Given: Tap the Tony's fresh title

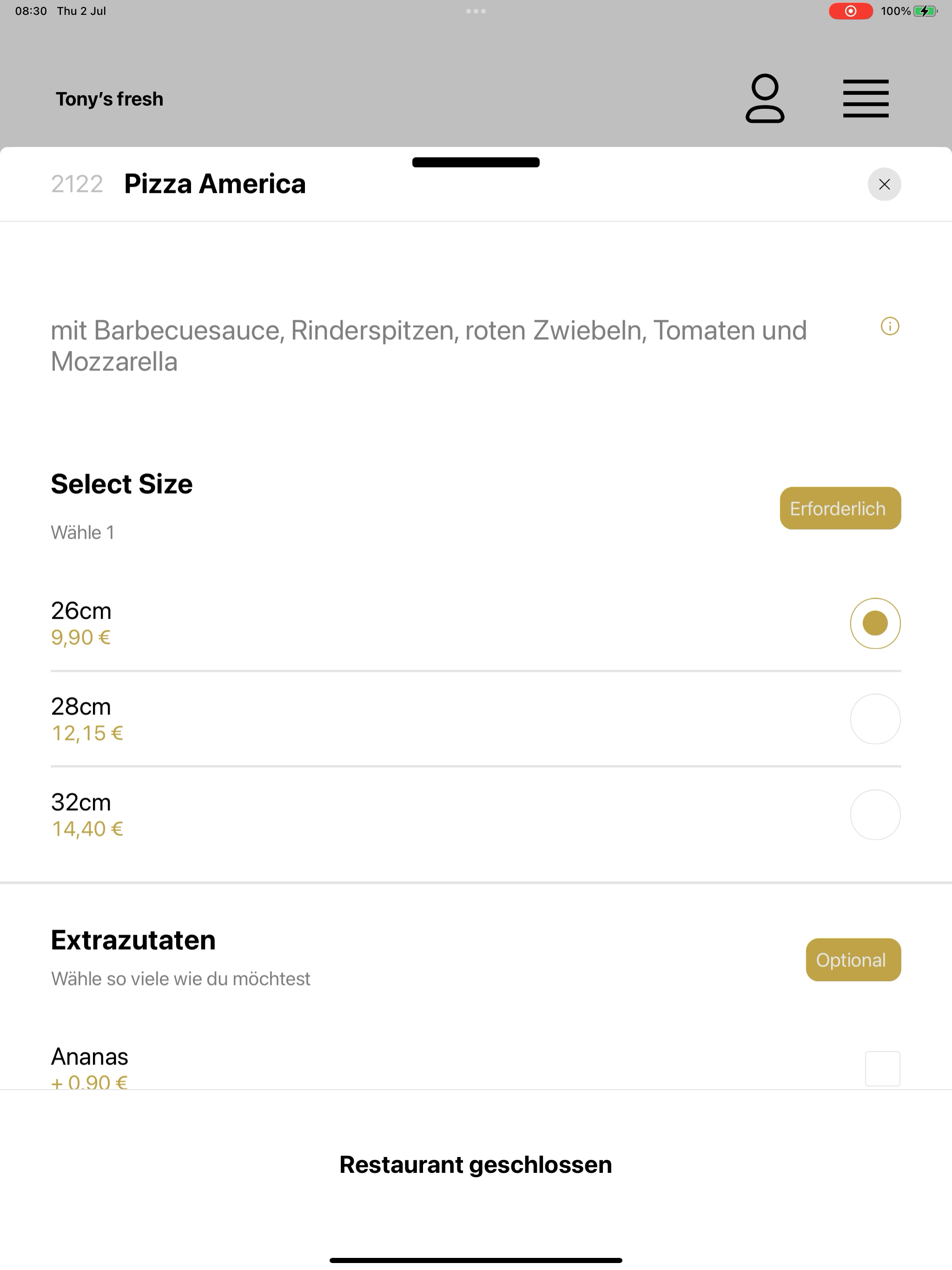Looking at the screenshot, I should 109,99.
